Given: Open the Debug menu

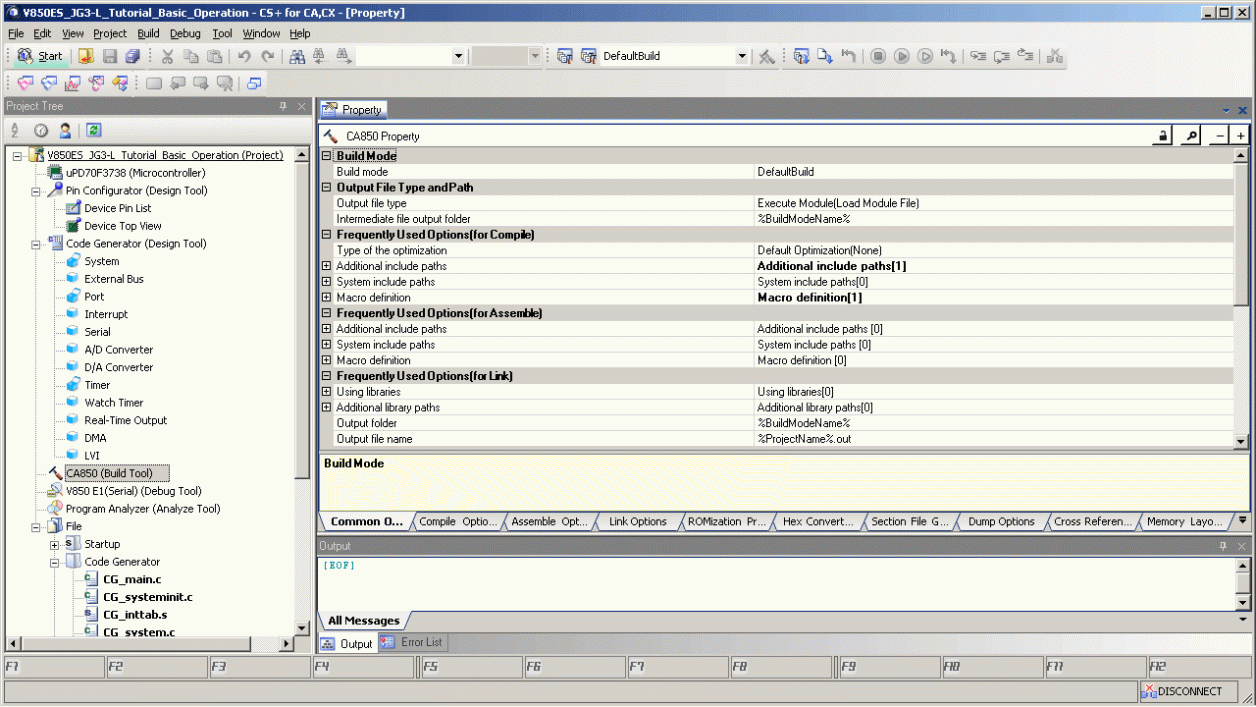Looking at the screenshot, I should tap(186, 33).
